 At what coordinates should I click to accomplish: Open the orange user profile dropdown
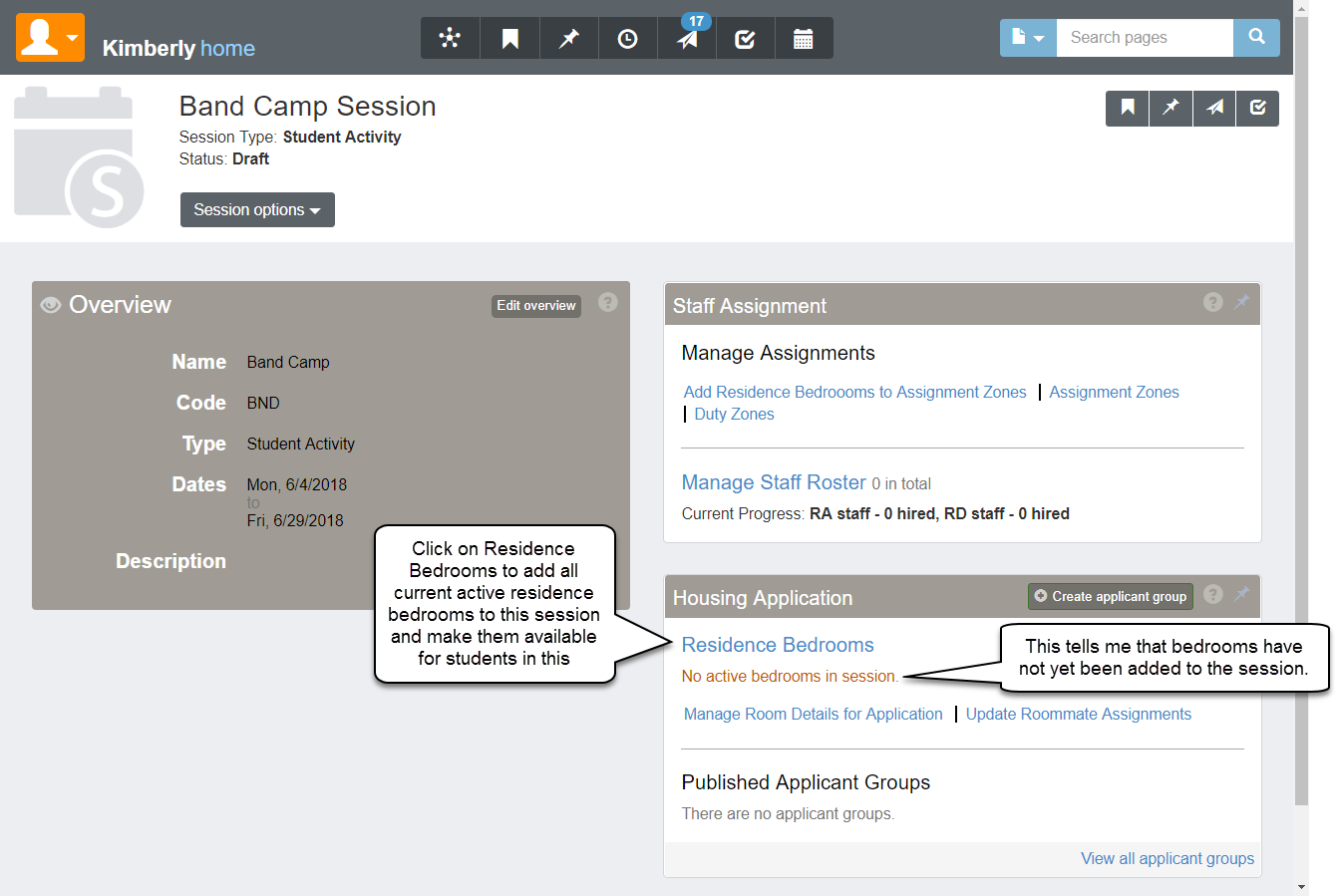coord(50,38)
